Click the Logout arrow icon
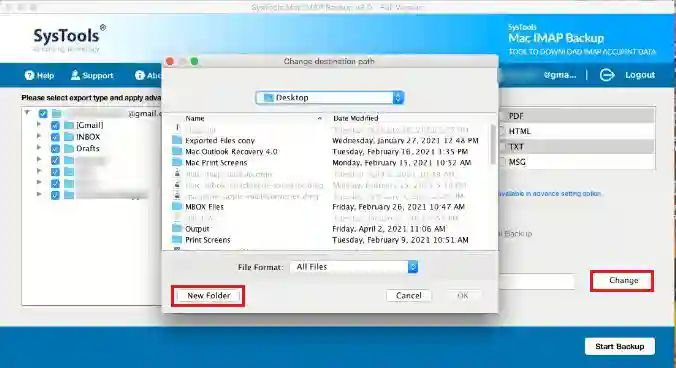This screenshot has height=368, width=676. 607,75
